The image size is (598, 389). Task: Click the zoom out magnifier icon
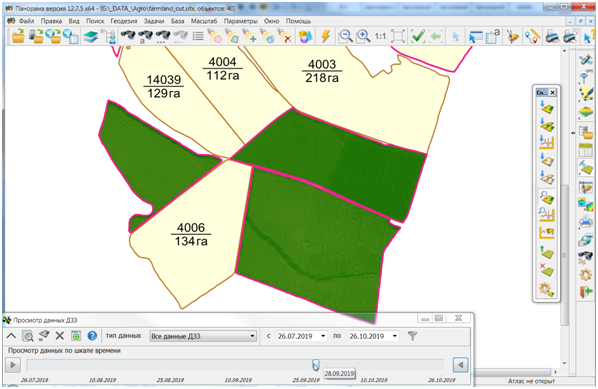point(346,37)
